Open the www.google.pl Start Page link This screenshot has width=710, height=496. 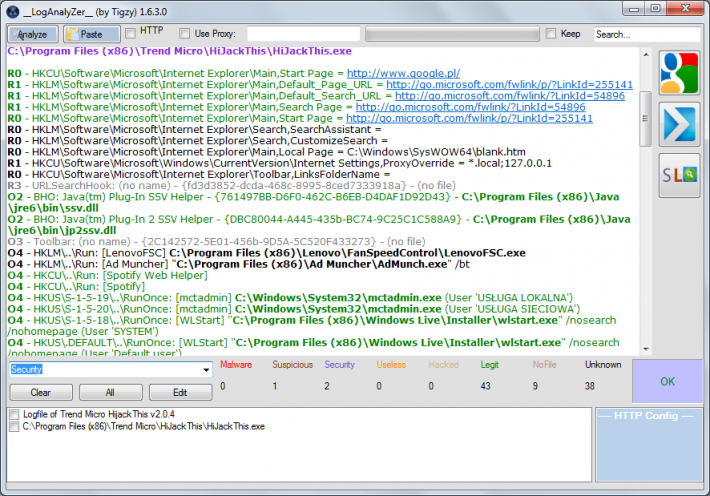click(x=403, y=73)
